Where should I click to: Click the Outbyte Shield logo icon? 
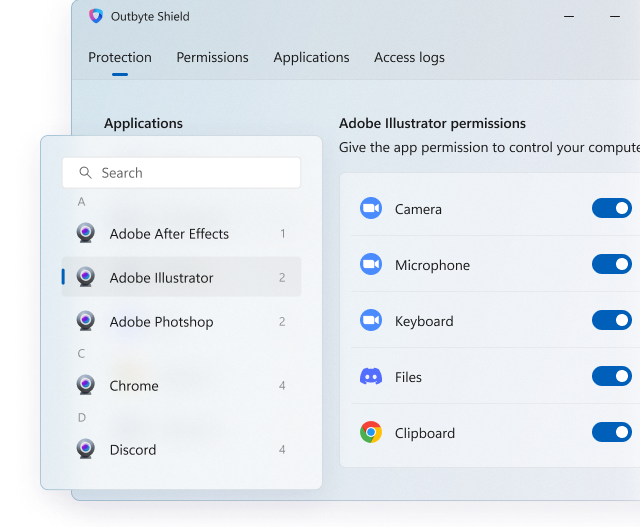[96, 16]
